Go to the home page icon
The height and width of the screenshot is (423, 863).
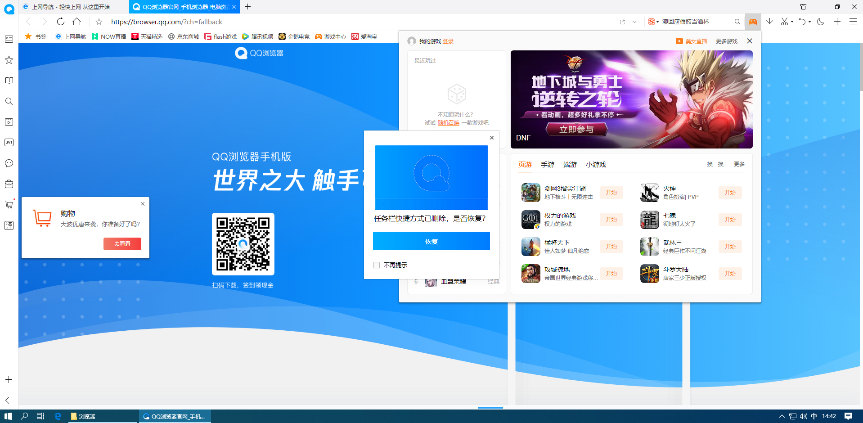[x=77, y=21]
